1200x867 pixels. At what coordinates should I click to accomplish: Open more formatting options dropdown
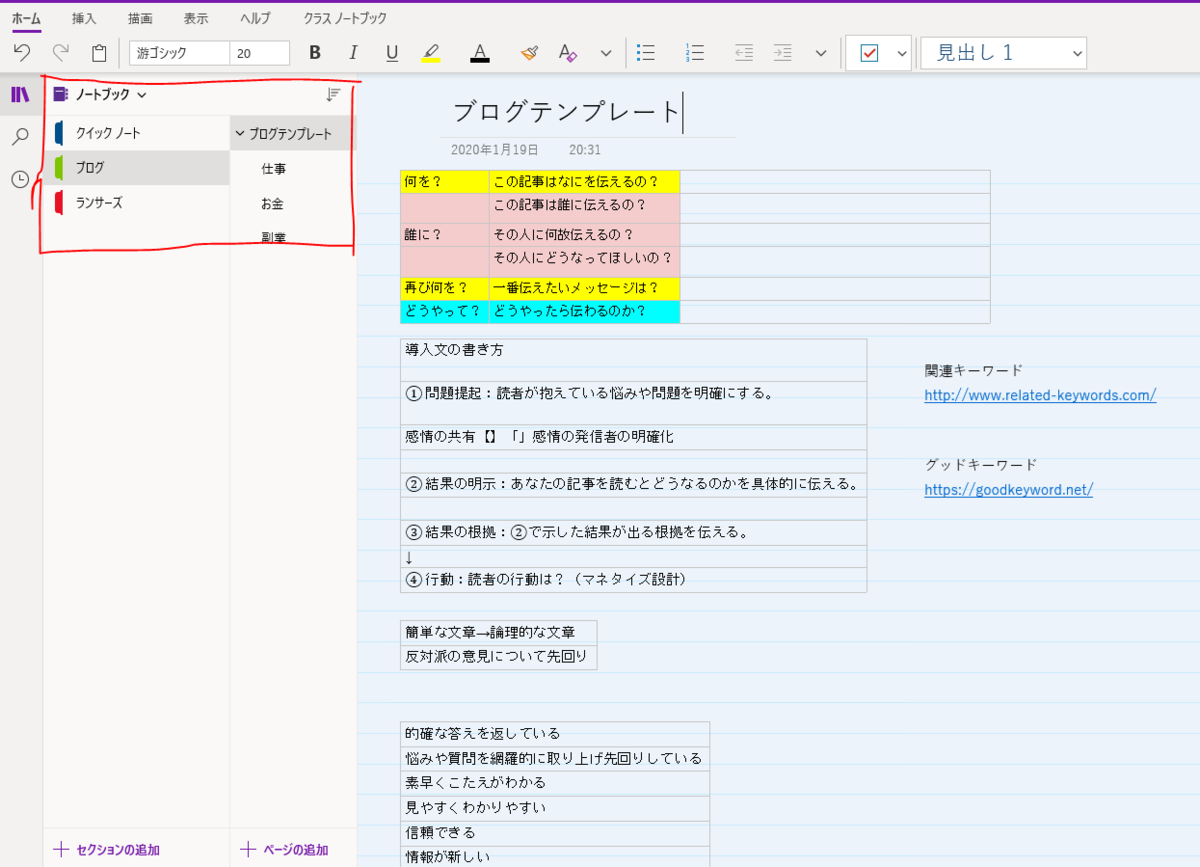click(605, 53)
